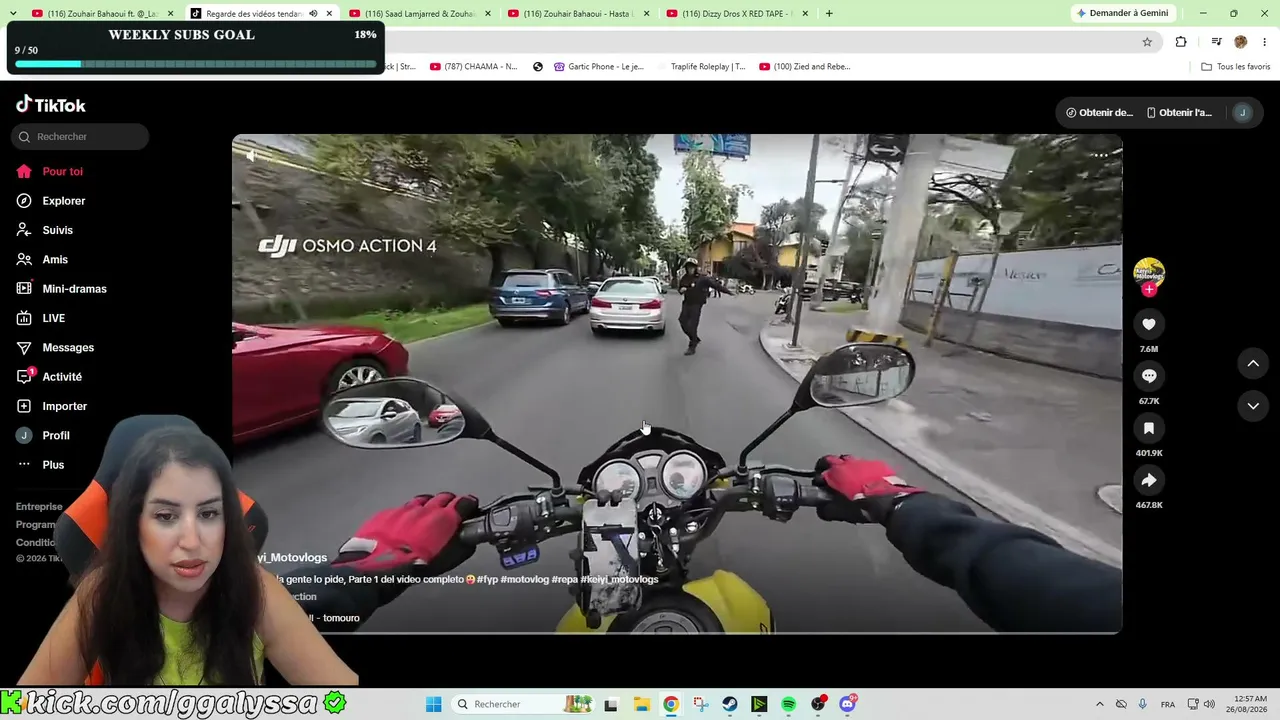Click the TikTok Rechercher search field
Screen dimensions: 1280x720
click(x=80, y=136)
